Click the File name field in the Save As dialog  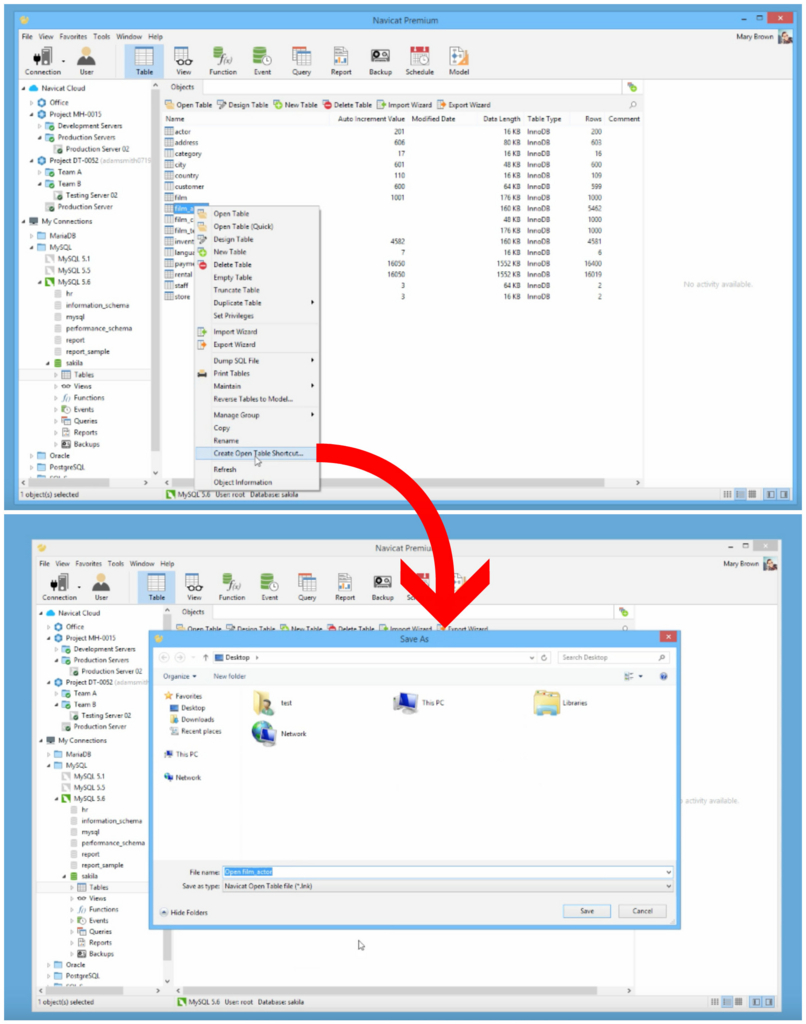447,872
